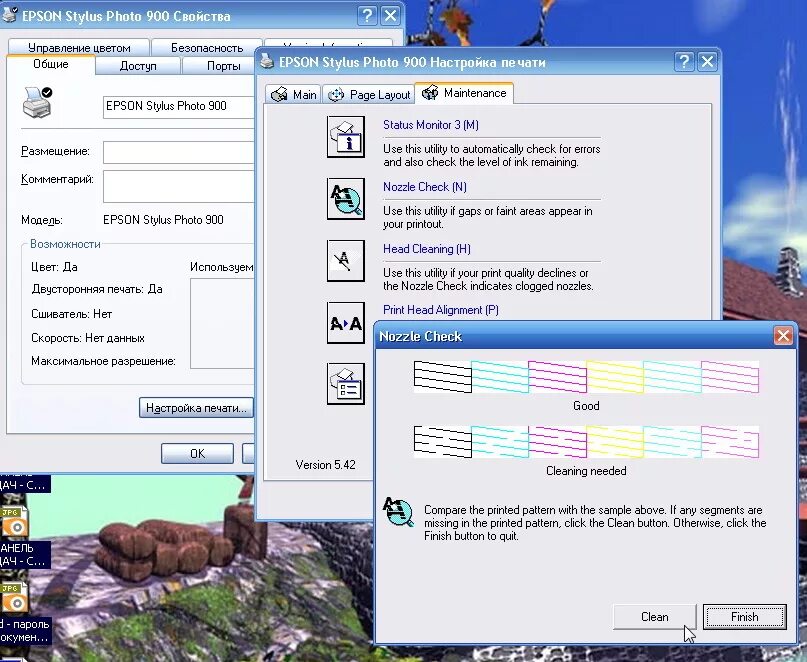This screenshot has height=662, width=807.
Task: Click the Print Head Alignment (P) link
Action: [x=441, y=310]
